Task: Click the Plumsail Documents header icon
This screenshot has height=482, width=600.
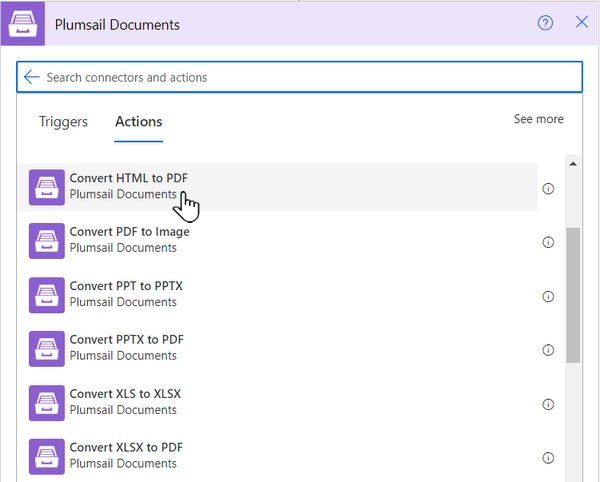Action: (23, 24)
